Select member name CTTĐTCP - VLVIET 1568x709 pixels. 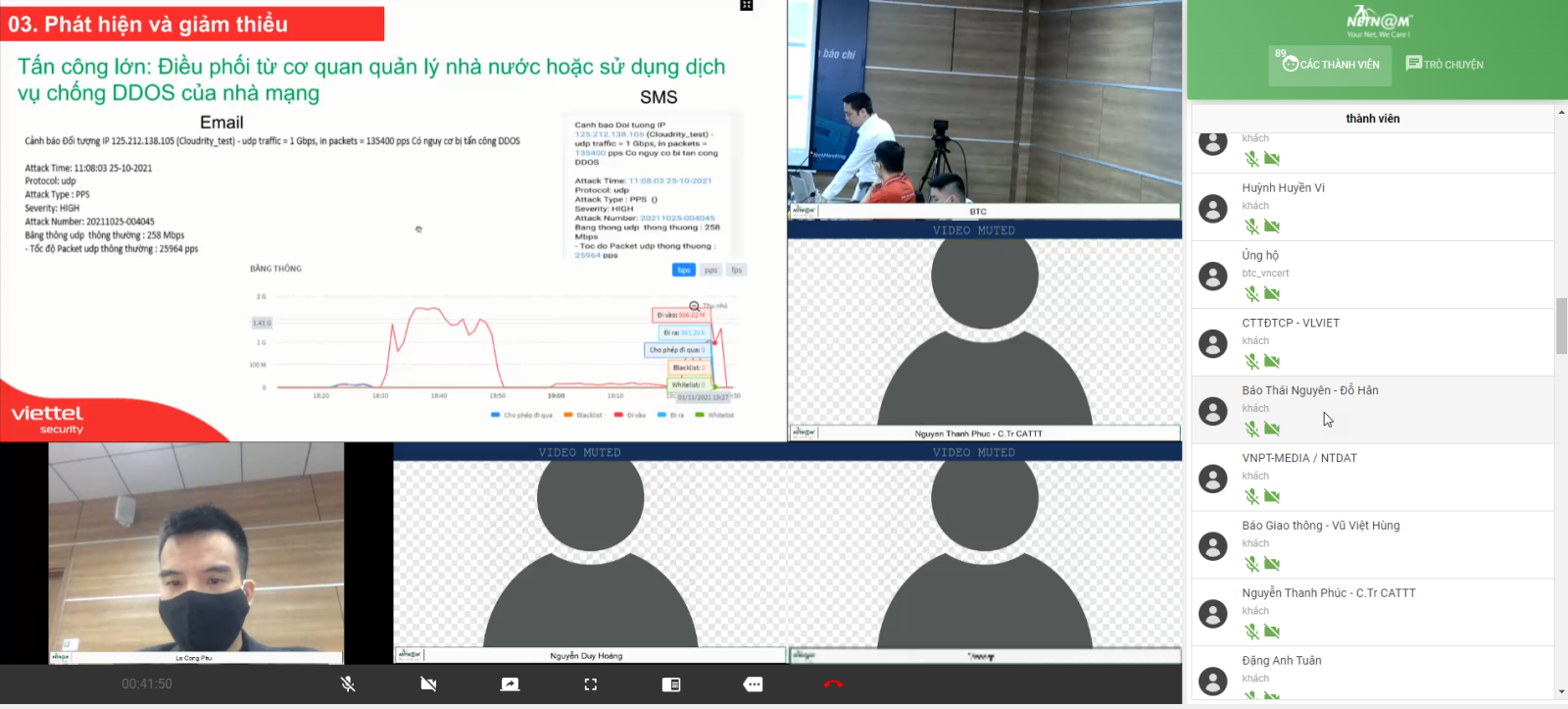coord(1291,324)
